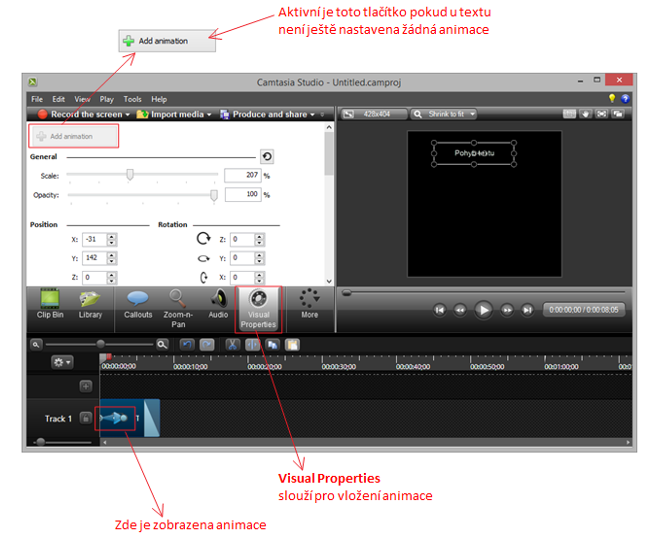
Task: Toggle the lock on Track 1
Action: [86, 418]
